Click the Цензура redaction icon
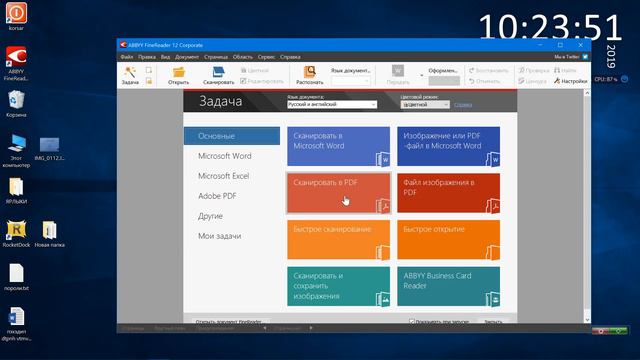 click(521, 81)
